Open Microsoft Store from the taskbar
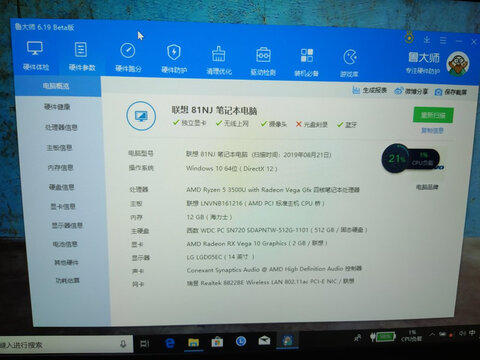480x360 pixels. (x=217, y=342)
